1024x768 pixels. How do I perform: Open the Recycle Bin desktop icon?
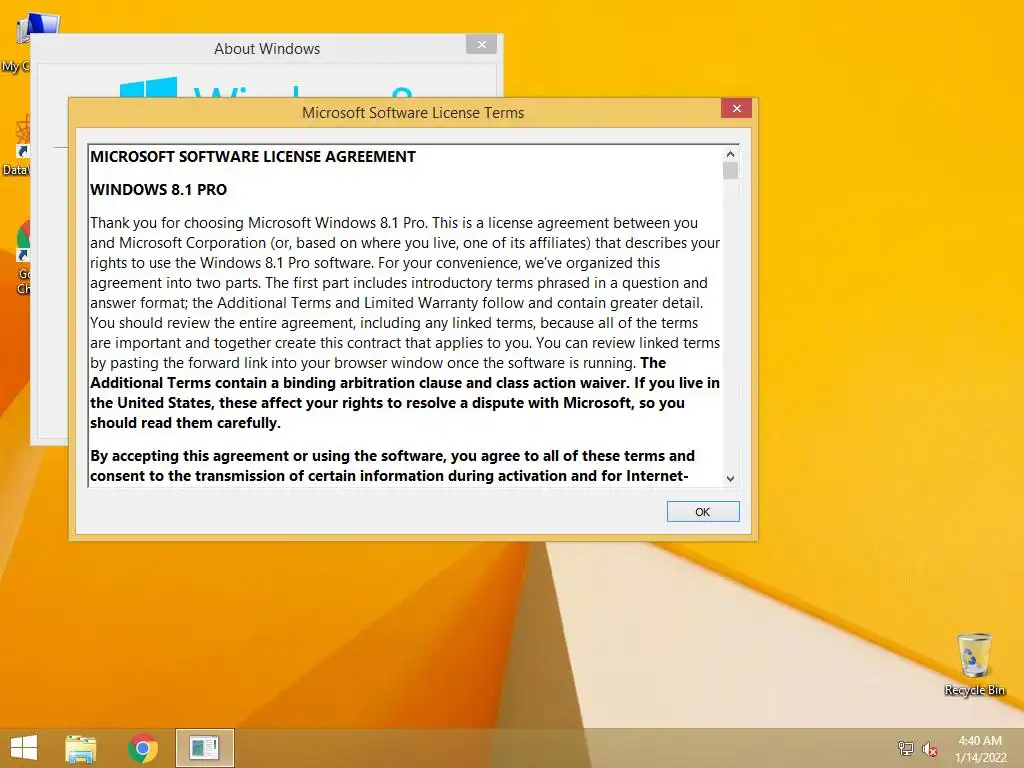tap(974, 664)
